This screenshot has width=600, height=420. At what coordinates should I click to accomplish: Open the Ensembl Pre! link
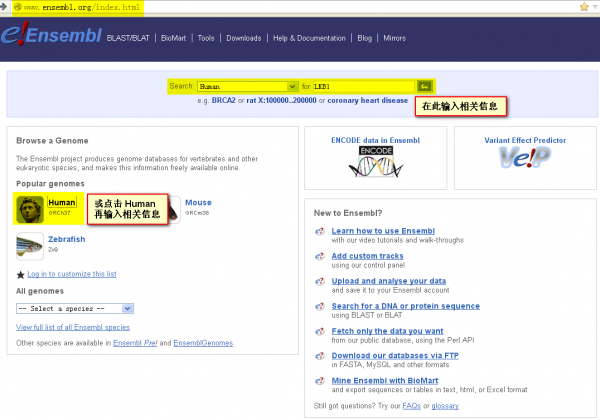[x=135, y=343]
